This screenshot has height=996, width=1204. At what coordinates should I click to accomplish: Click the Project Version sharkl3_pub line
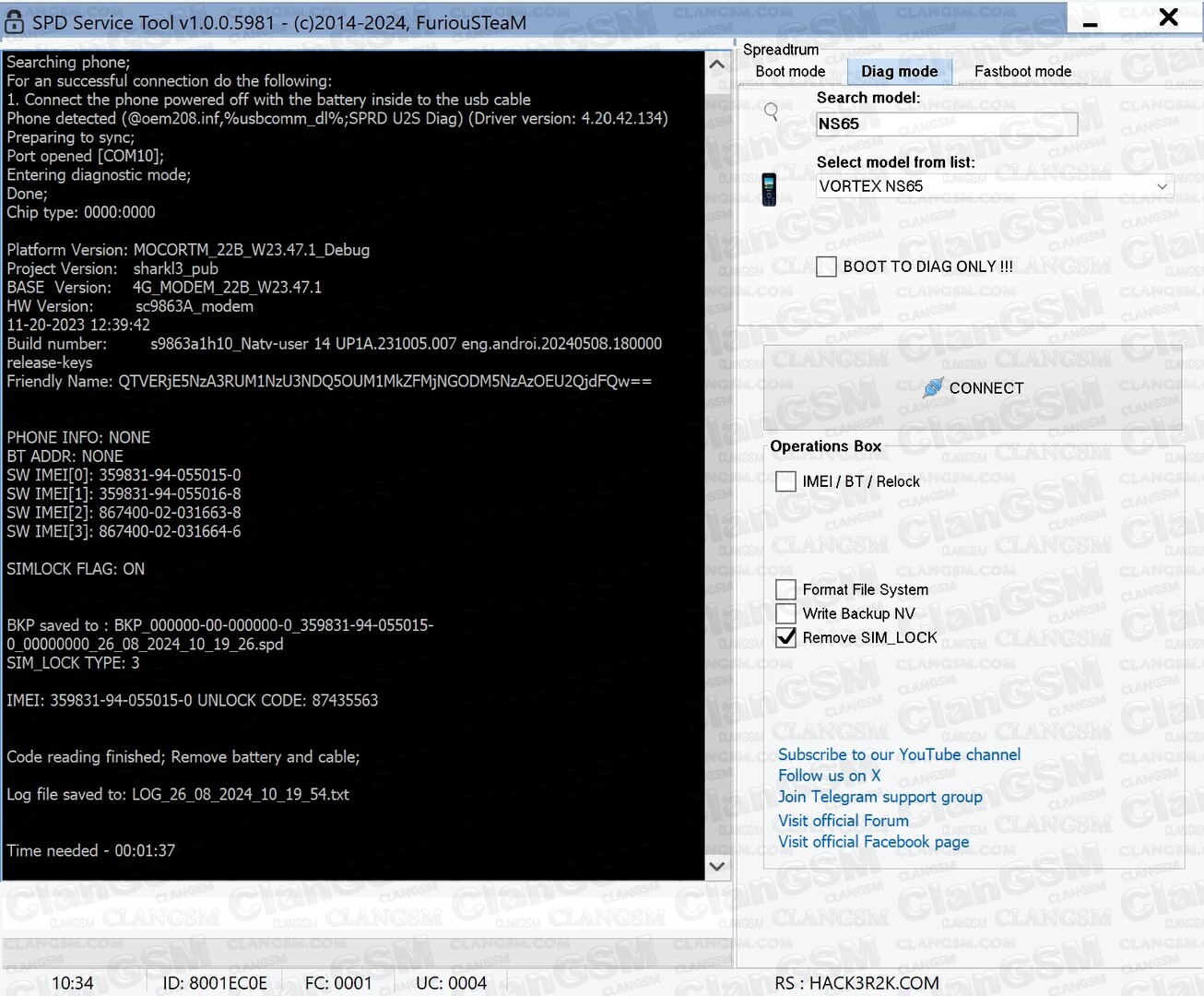tap(112, 268)
